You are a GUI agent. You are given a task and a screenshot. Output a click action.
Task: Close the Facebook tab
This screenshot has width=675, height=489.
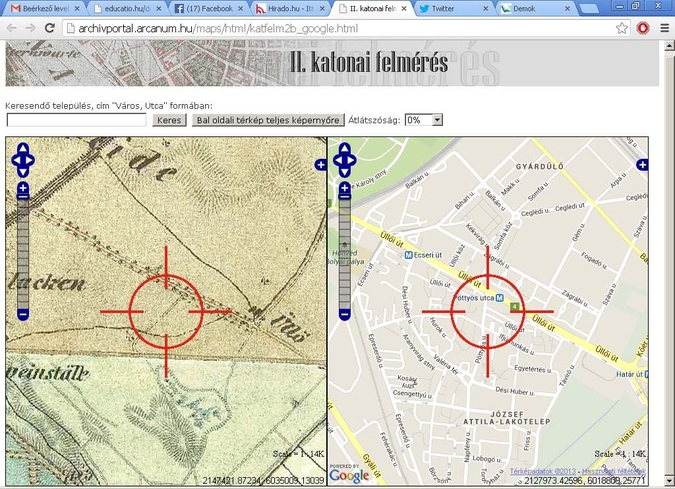[240, 8]
